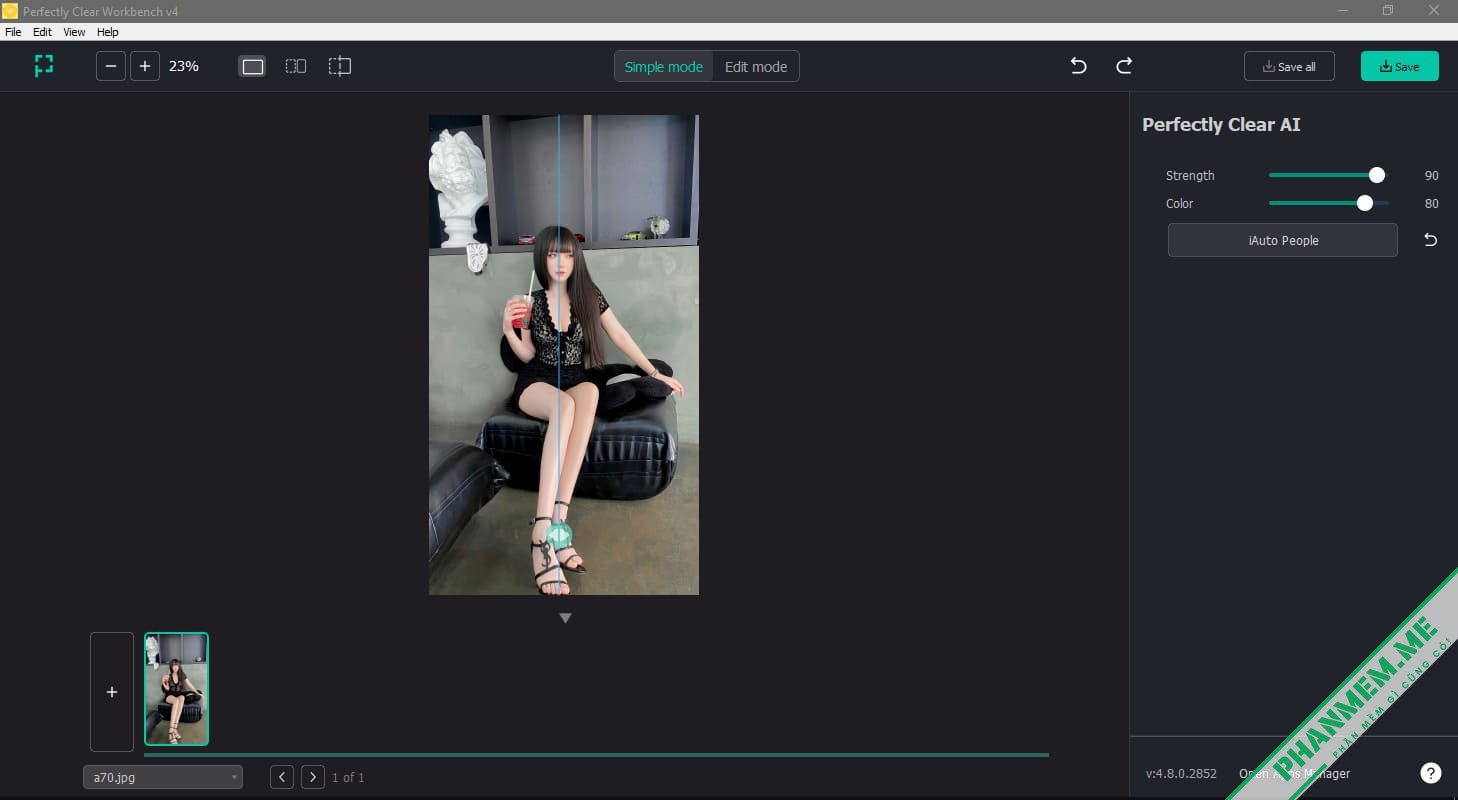Screen dimensions: 1458x800
Task: Zoom in with the plus button
Action: pos(145,66)
